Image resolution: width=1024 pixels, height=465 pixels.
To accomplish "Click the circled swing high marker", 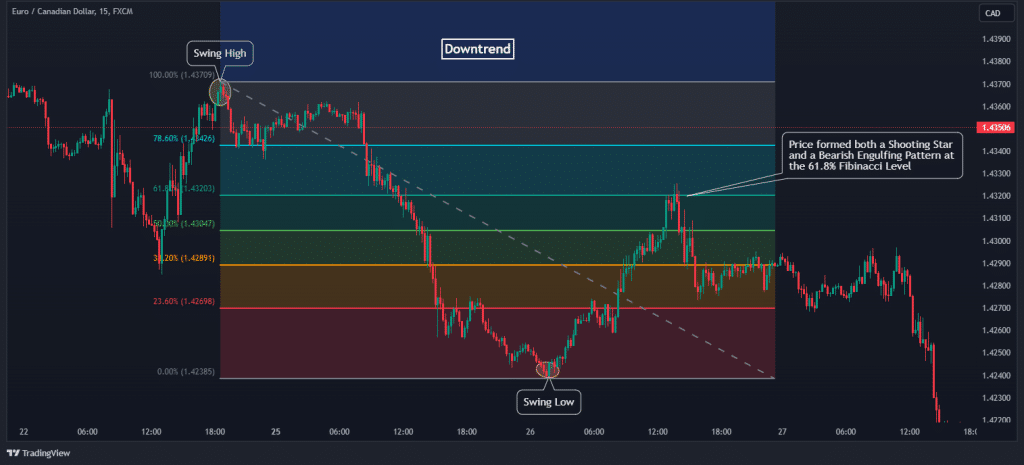I will point(220,92).
